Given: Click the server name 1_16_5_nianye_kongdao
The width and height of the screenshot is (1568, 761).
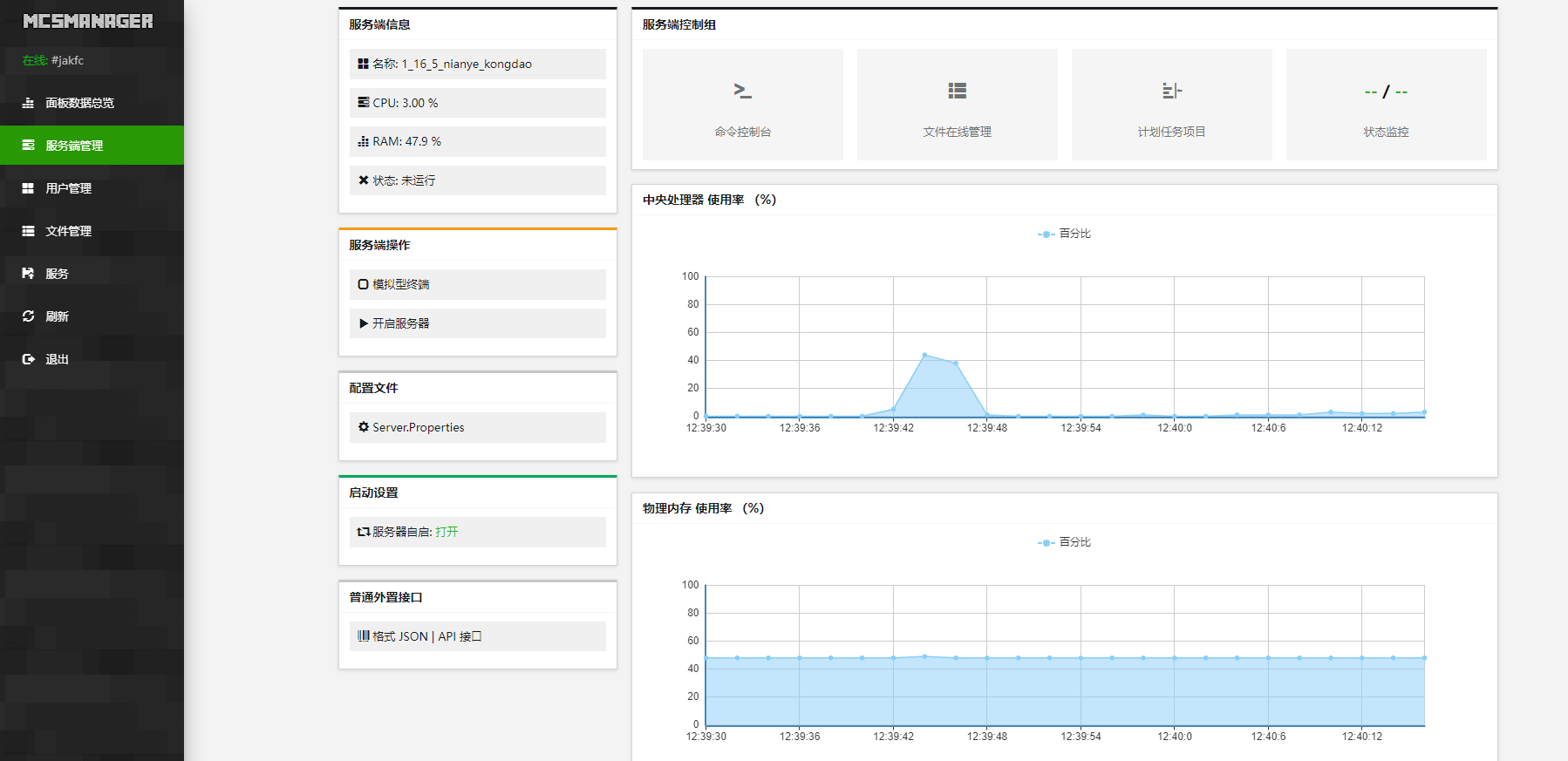Looking at the screenshot, I should (467, 64).
